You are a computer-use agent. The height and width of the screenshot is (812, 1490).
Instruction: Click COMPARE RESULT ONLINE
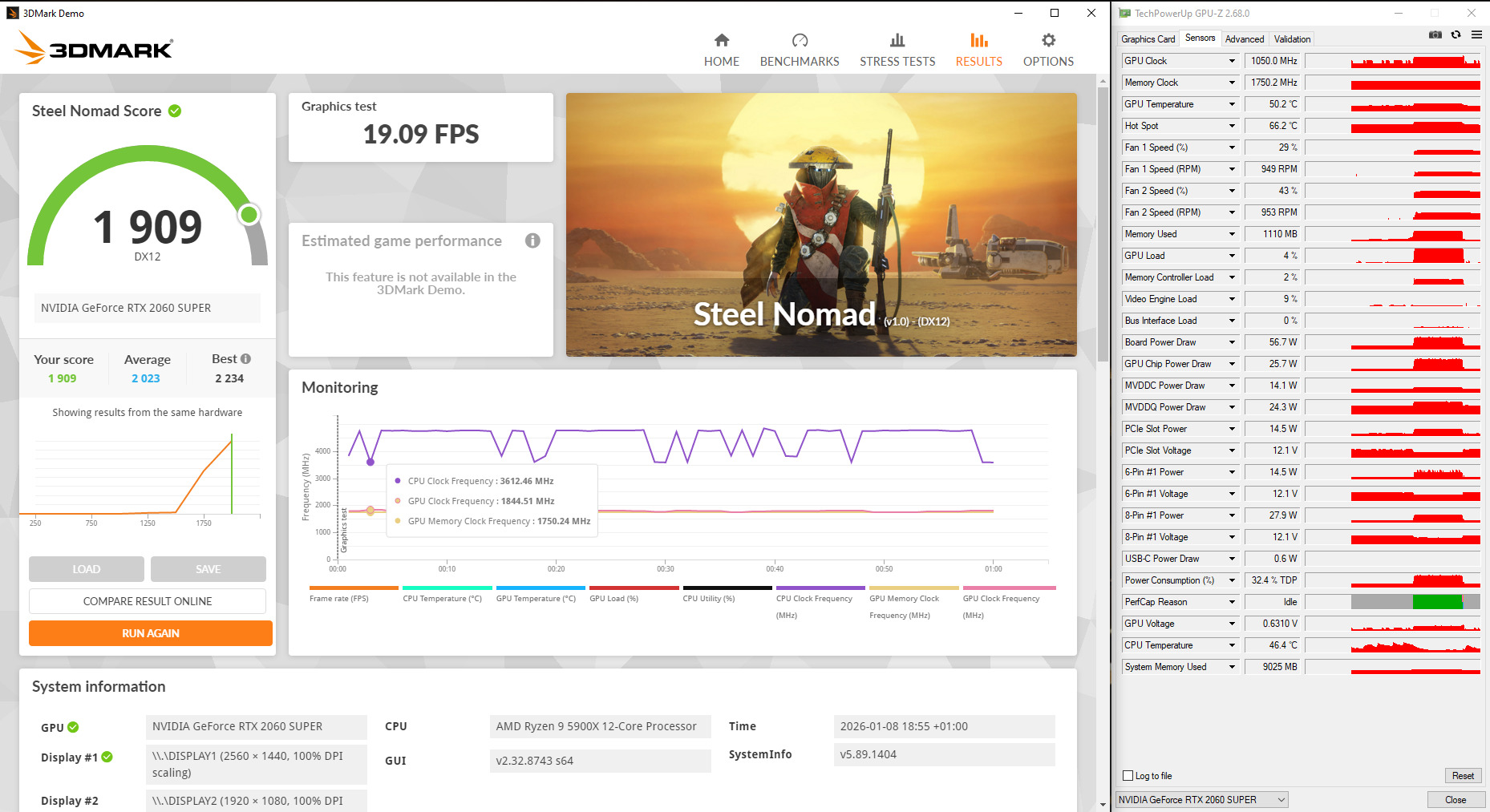148,601
